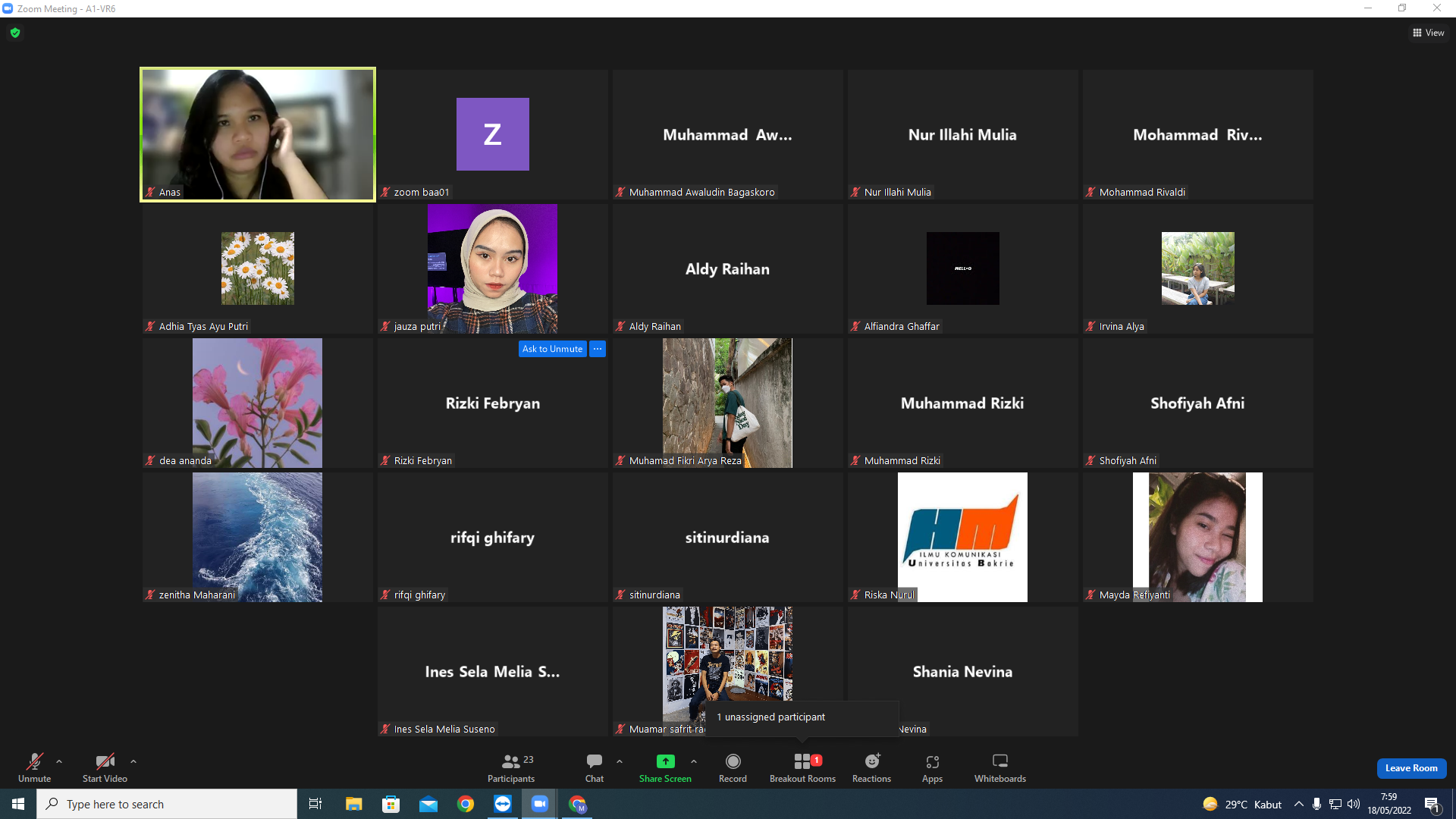Click the Leave Room button
Image resolution: width=1456 pixels, height=819 pixels.
click(1411, 768)
